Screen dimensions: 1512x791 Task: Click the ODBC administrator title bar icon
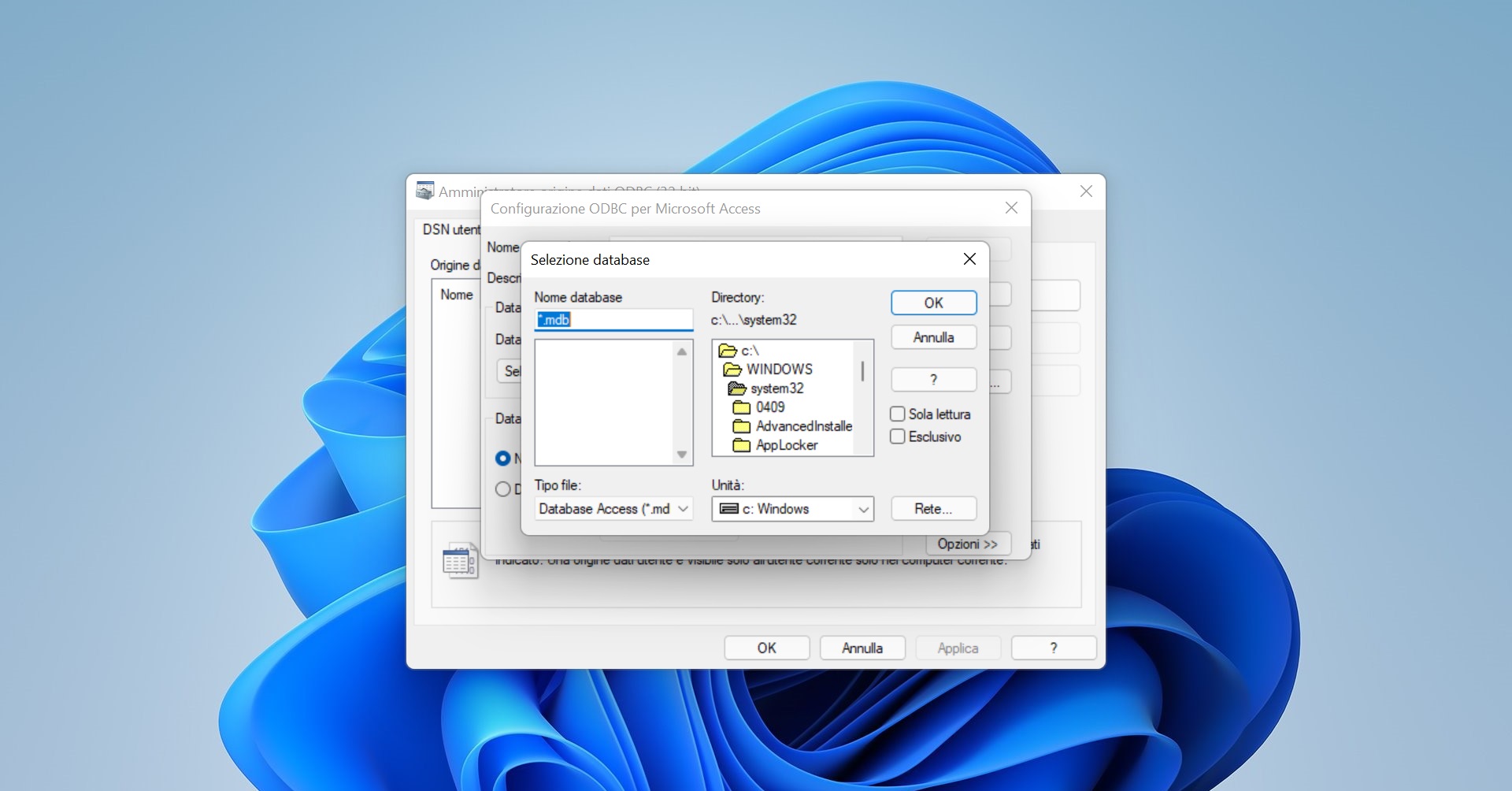coord(425,191)
